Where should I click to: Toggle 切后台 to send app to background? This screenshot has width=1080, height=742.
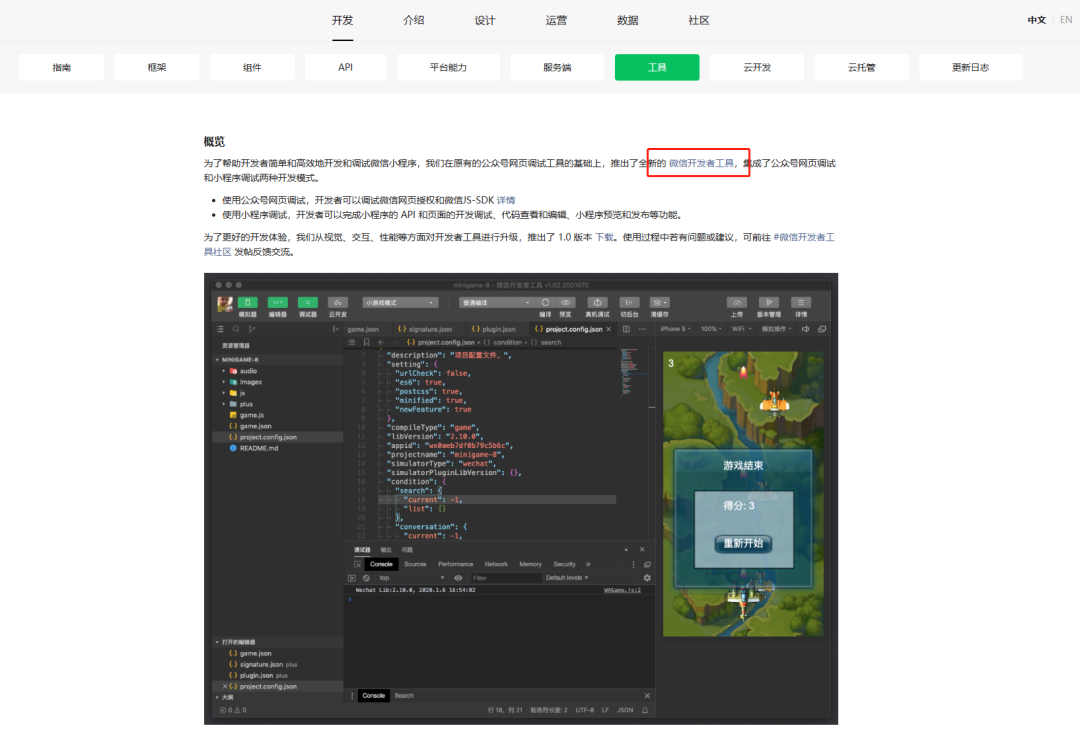pos(629,302)
